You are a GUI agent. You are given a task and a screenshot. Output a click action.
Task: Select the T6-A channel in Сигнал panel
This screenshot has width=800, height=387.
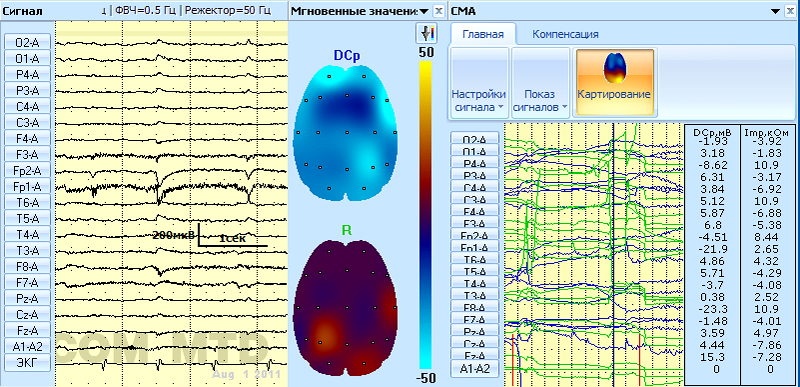click(28, 202)
